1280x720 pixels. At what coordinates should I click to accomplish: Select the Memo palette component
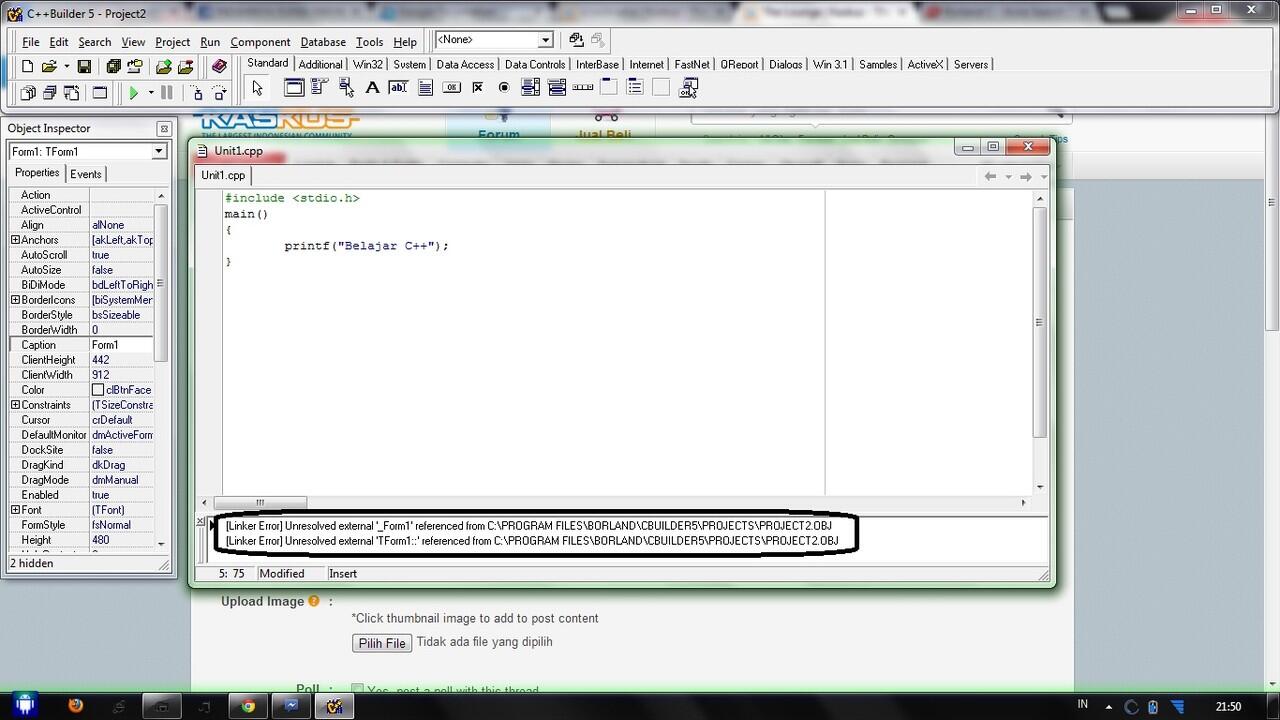coord(425,88)
